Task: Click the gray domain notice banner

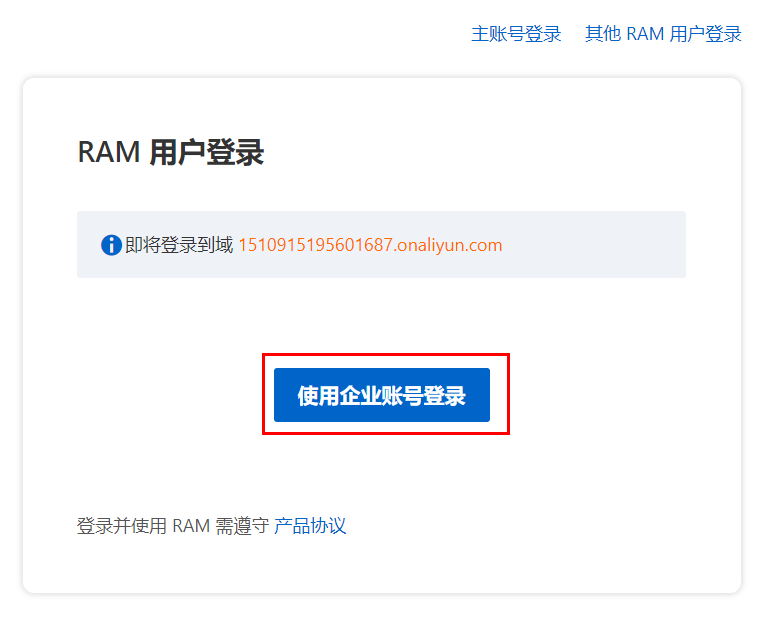Action: [x=382, y=245]
